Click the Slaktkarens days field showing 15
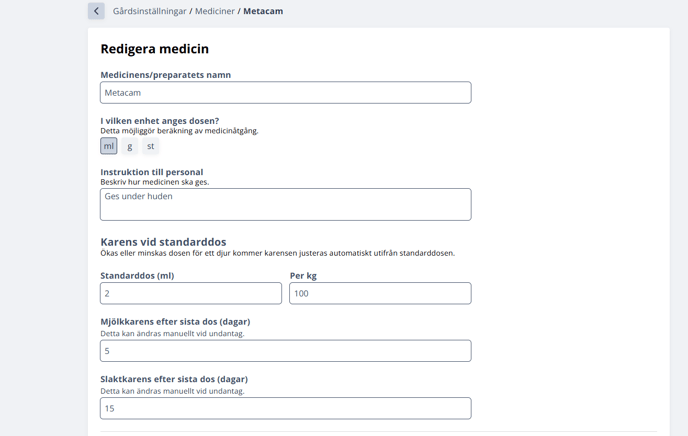This screenshot has height=436, width=688. point(286,408)
